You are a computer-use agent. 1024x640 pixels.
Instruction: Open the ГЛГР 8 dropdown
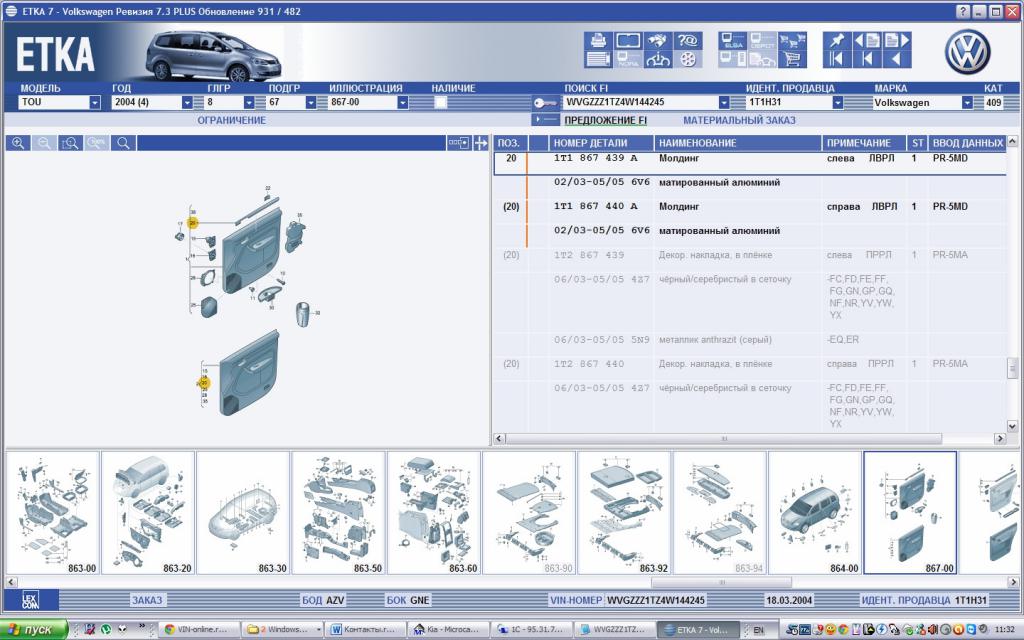coord(249,103)
